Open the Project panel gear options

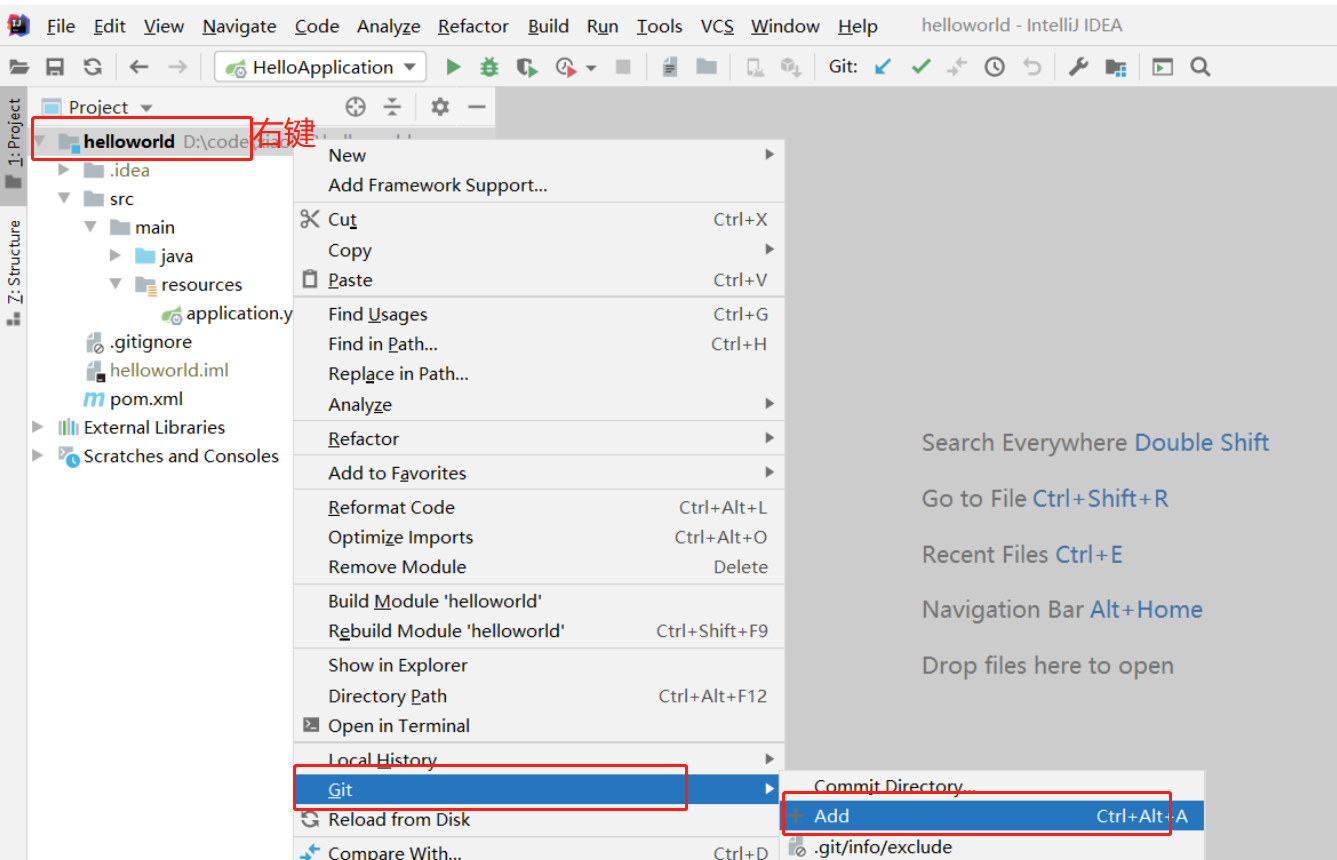[440, 107]
